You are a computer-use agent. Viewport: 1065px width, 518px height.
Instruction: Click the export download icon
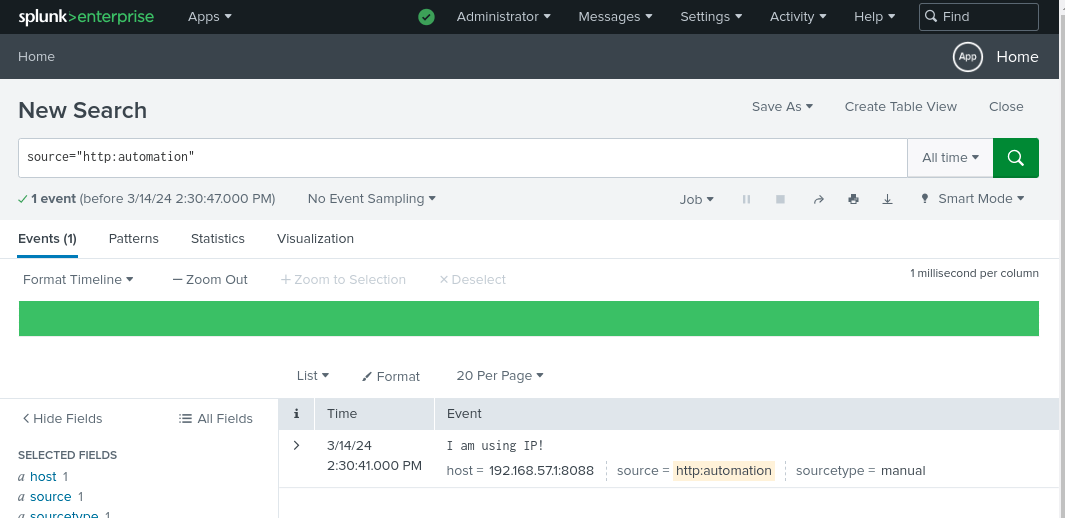pos(887,199)
